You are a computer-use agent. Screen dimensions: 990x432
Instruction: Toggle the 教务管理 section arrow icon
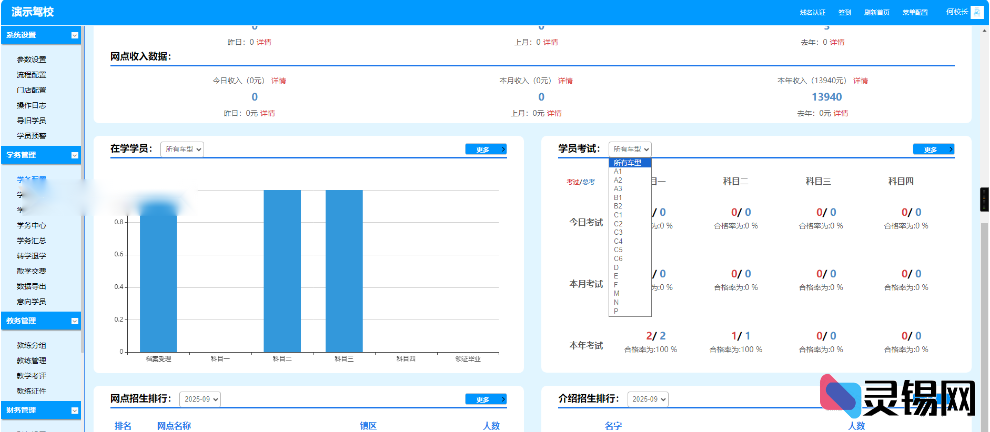pos(75,321)
